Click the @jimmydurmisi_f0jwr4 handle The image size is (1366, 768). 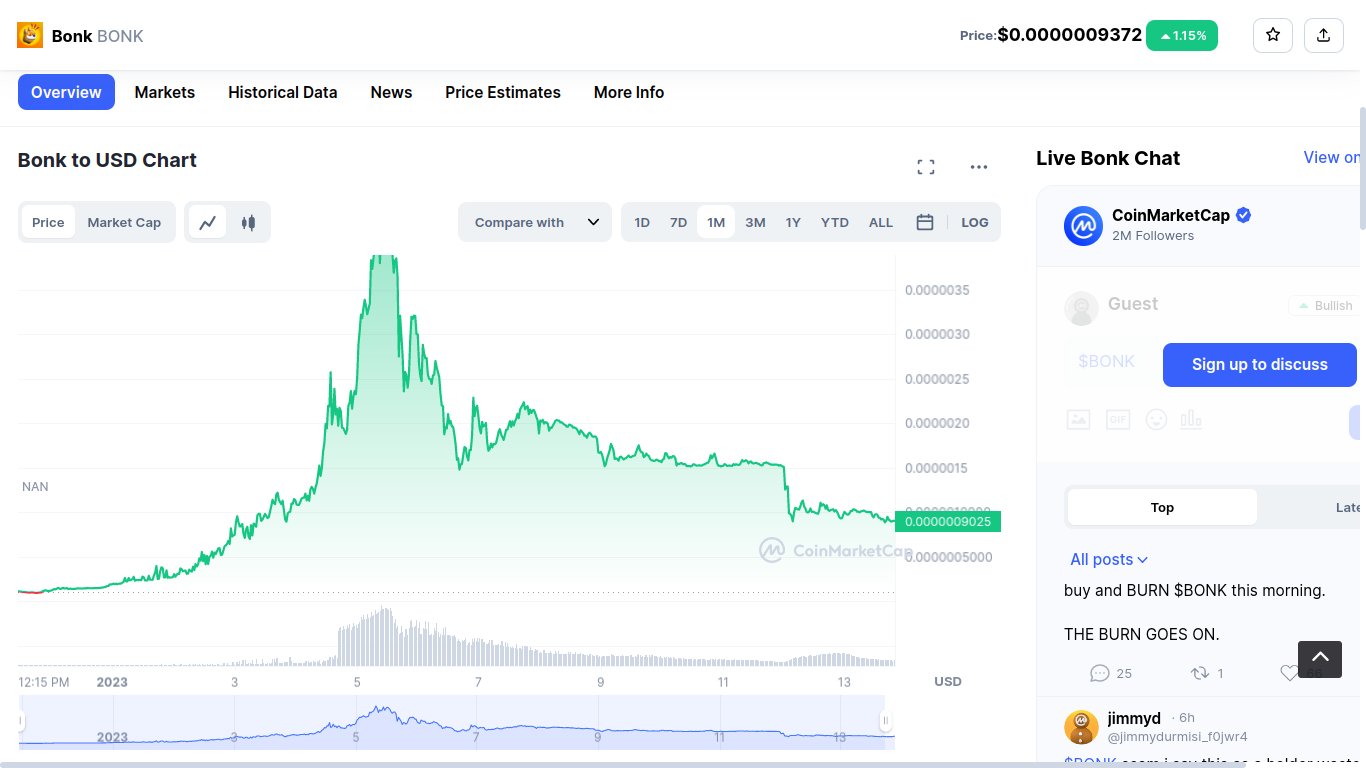pyautogui.click(x=1177, y=737)
